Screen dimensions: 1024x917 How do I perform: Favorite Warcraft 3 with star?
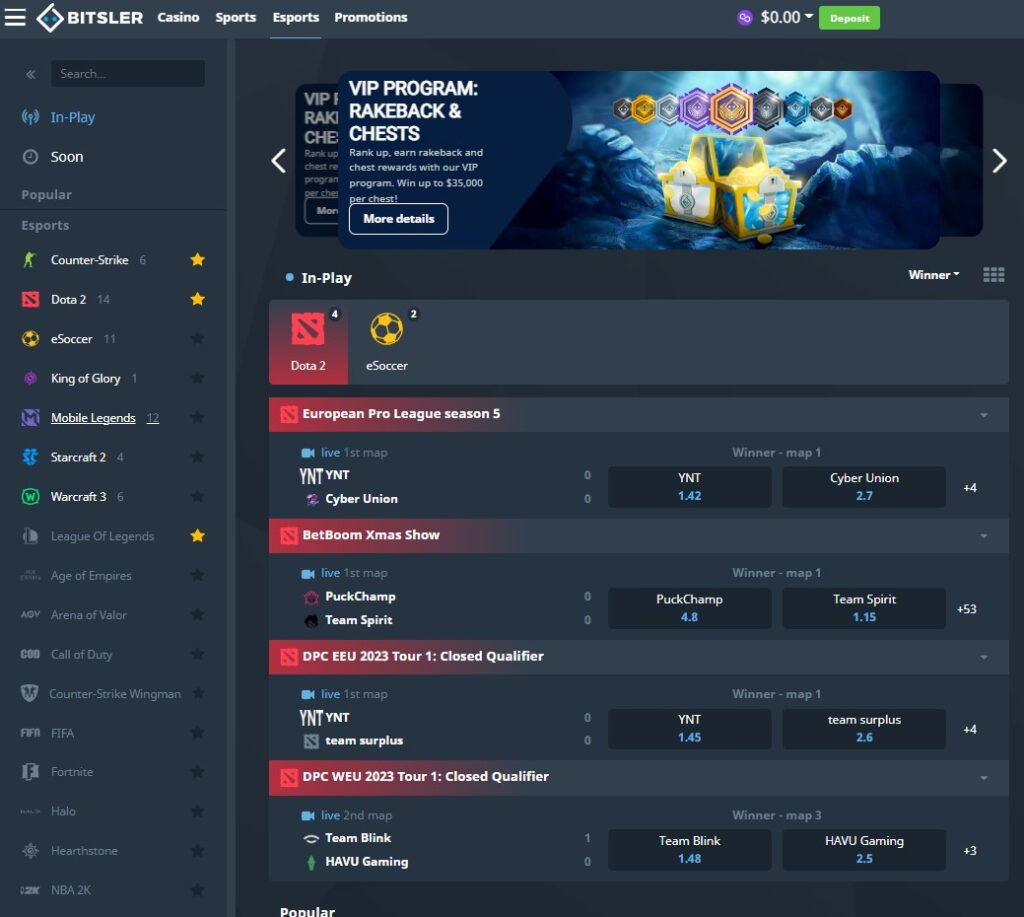point(197,496)
